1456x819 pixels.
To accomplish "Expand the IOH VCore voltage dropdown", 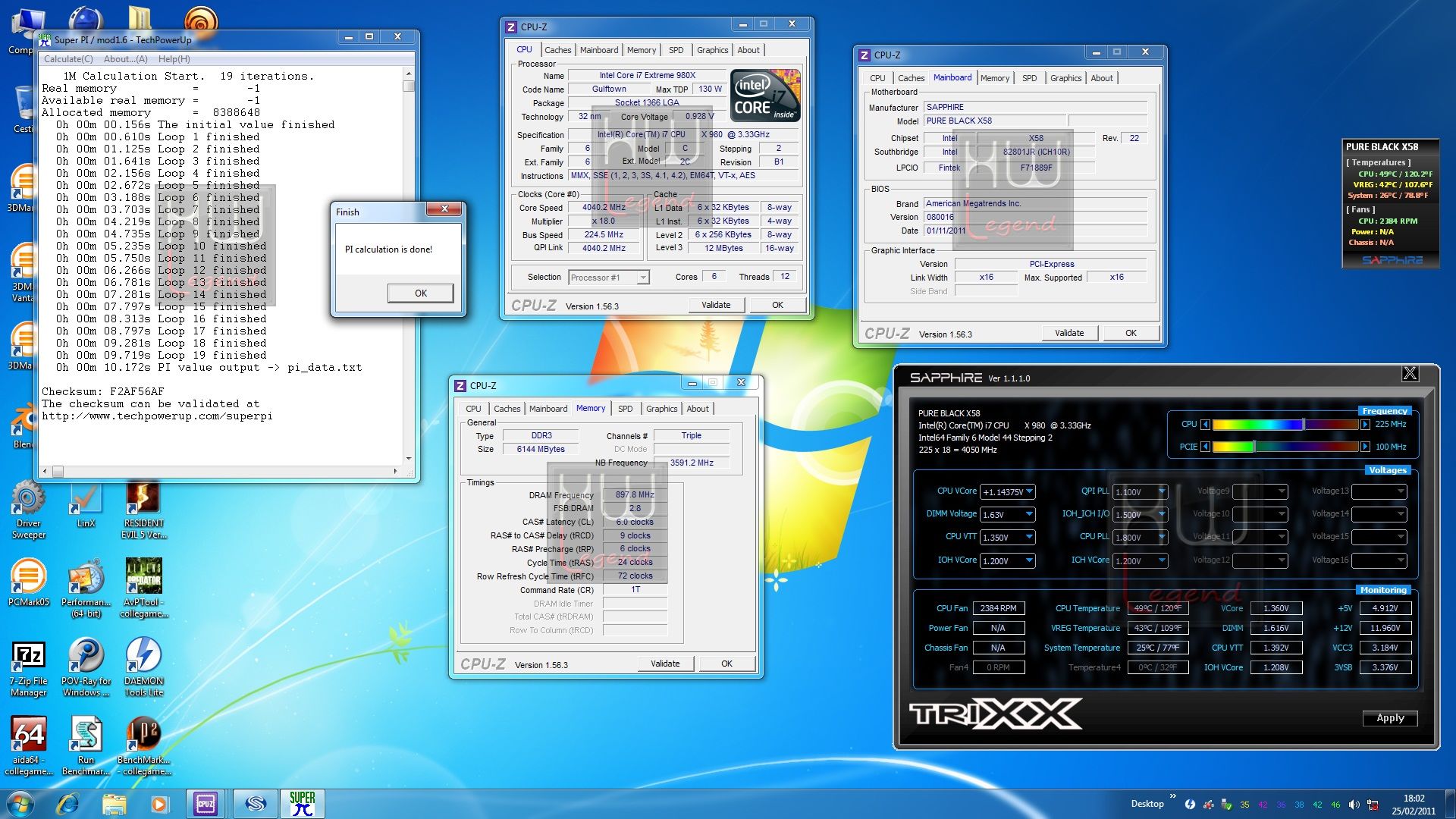I will tap(1029, 560).
